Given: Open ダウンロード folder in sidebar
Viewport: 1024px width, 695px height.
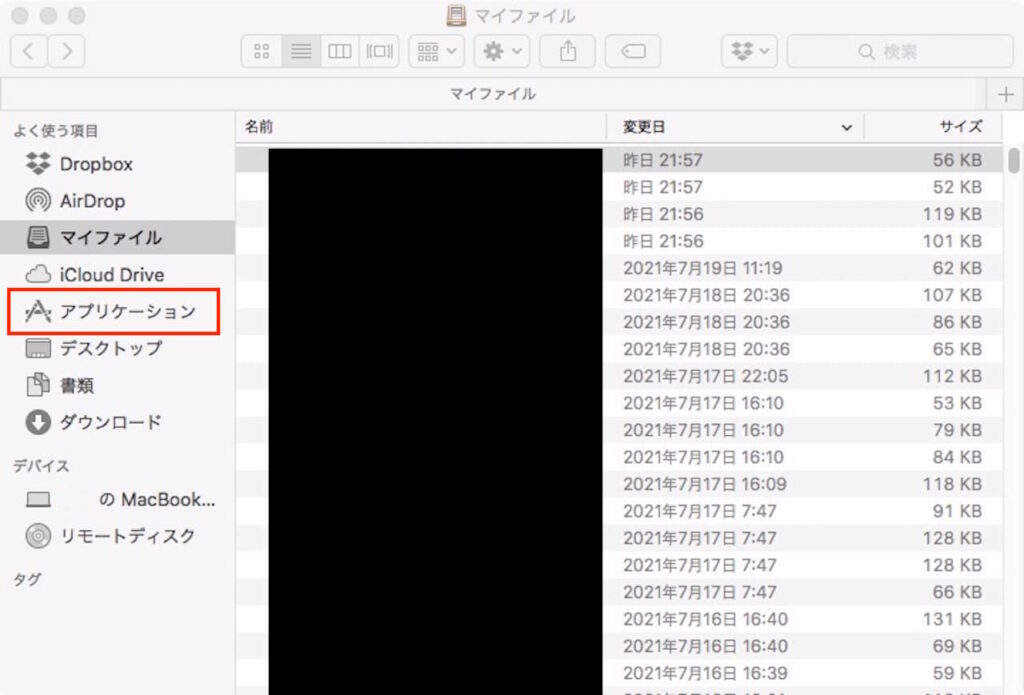Looking at the screenshot, I should 110,422.
